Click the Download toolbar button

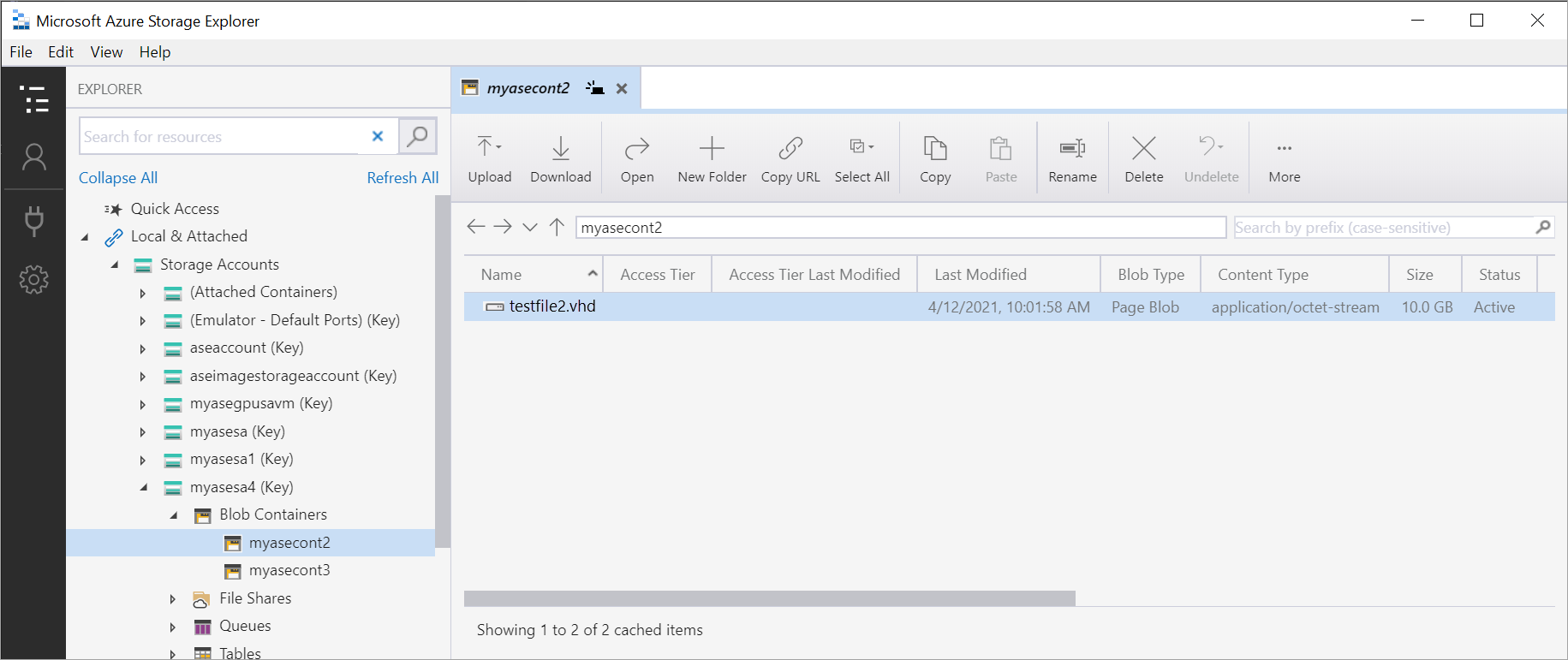click(561, 159)
